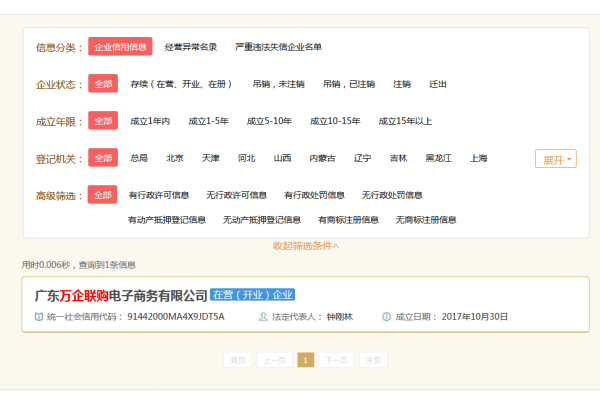Select 全部 in 高级筛选 row
This screenshot has width=600, height=400.
point(103,194)
